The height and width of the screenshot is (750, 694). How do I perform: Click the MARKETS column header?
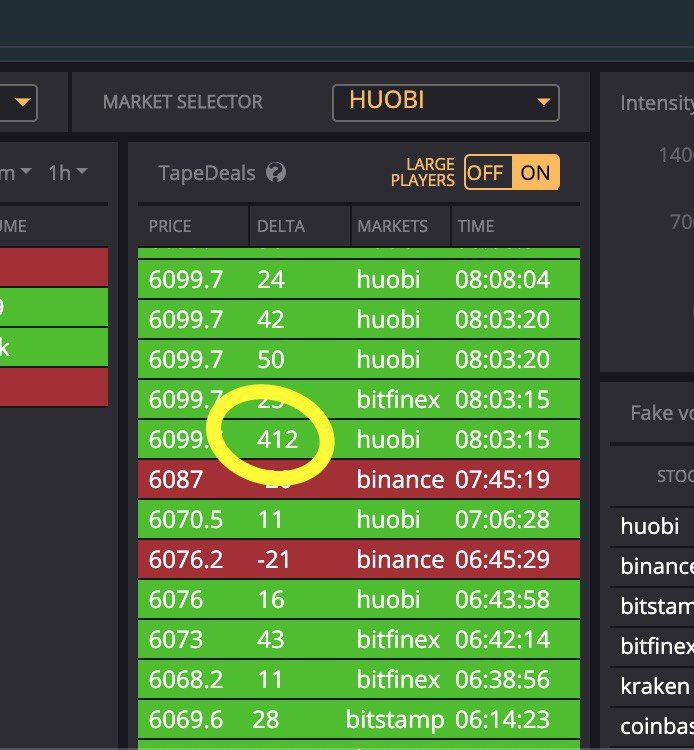(392, 226)
